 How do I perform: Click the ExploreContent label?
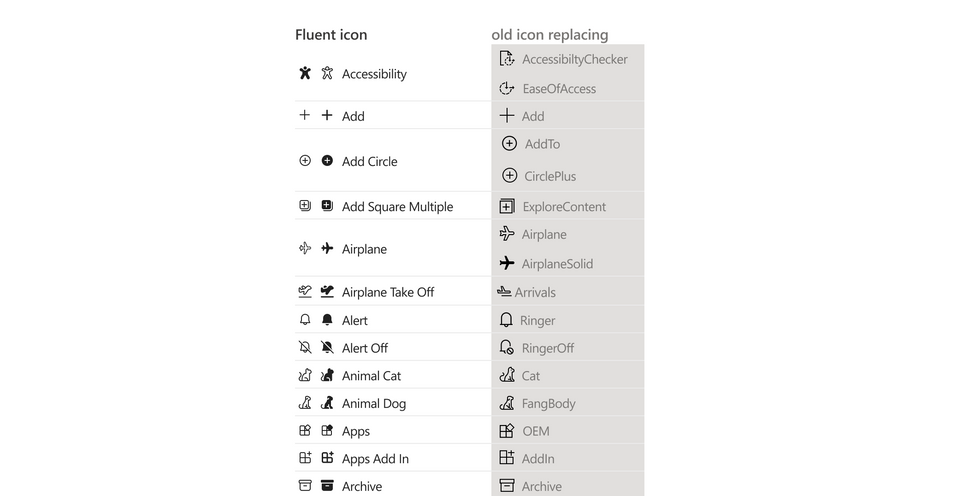tap(564, 207)
